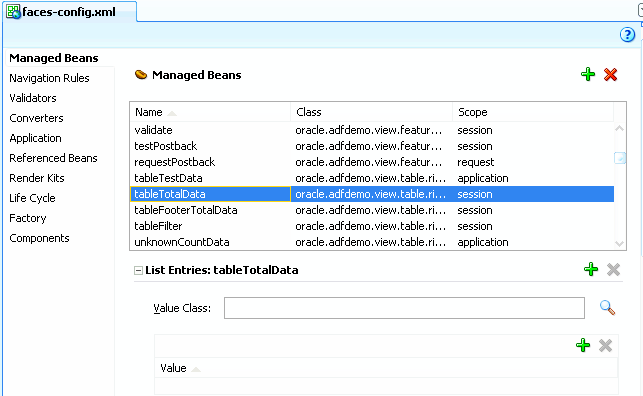Sort entries by Value column header
The width and height of the screenshot is (643, 396).
click(385, 368)
